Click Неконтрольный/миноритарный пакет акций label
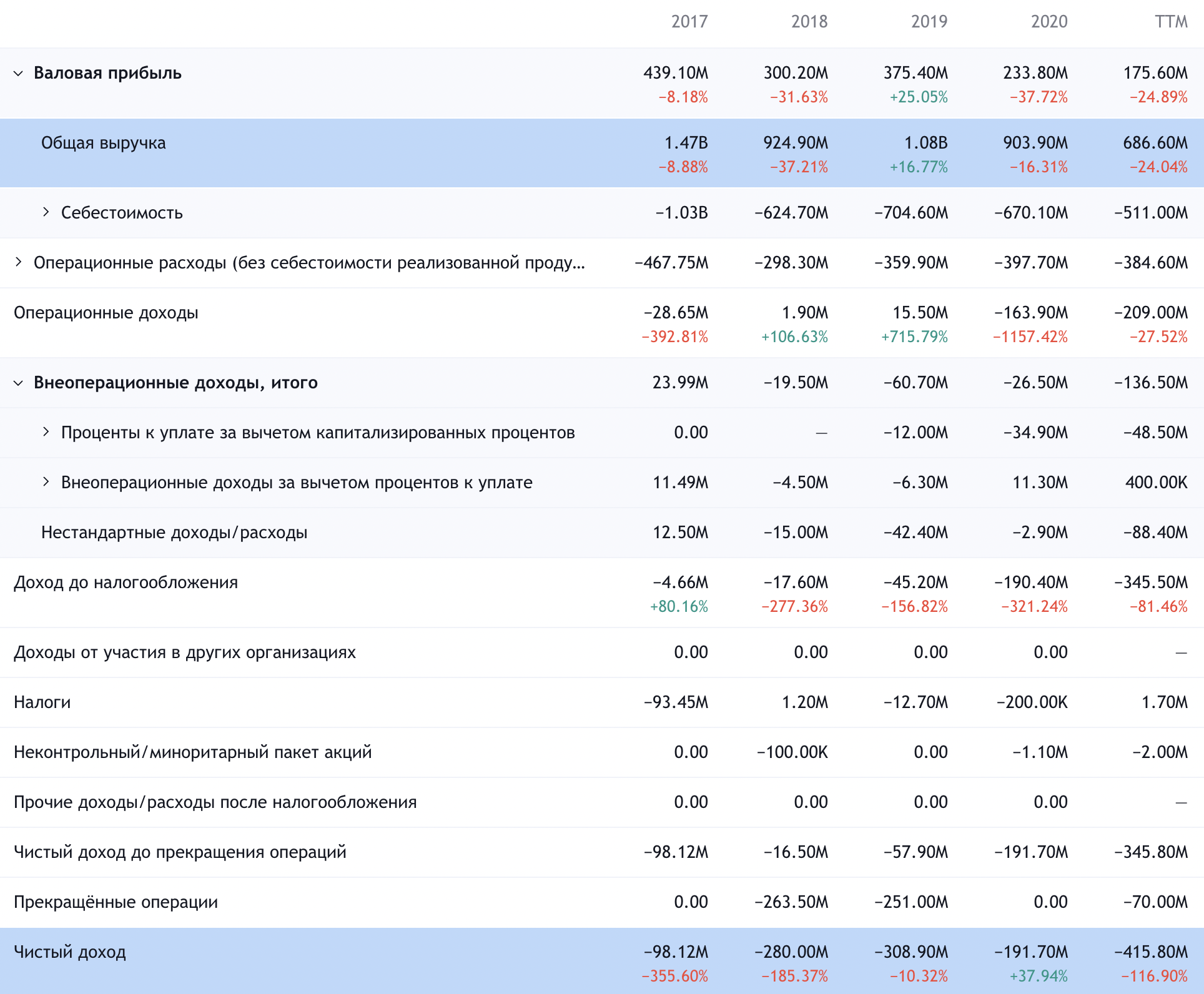 coord(193,752)
